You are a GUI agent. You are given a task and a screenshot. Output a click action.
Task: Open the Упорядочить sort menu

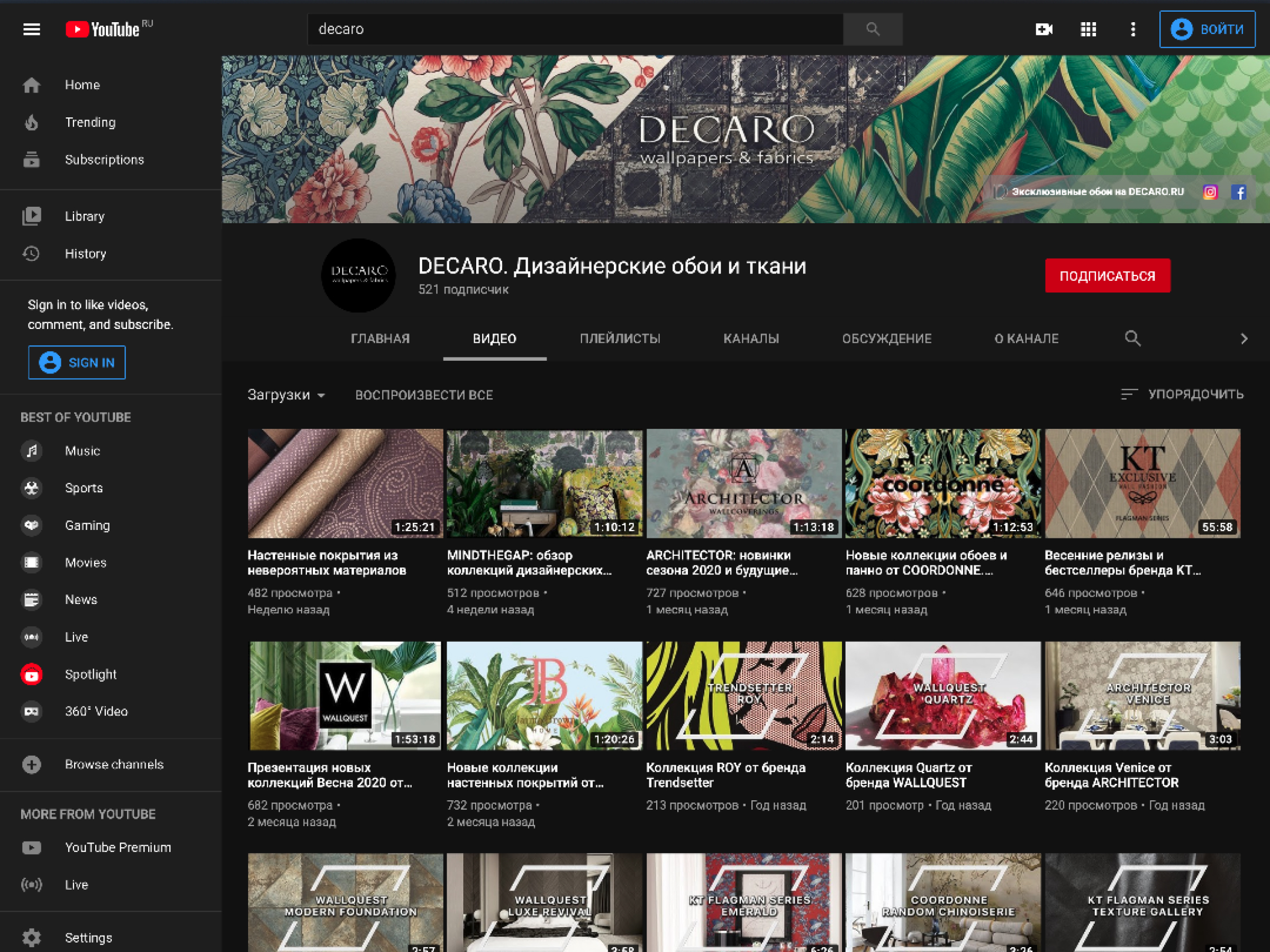click(1182, 394)
